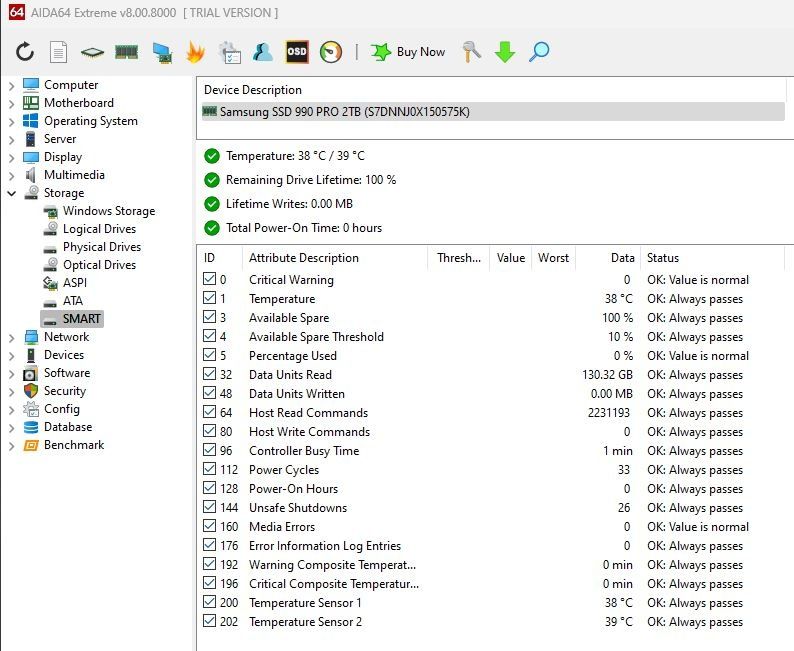Image resolution: width=794 pixels, height=651 pixels.
Task: Click the user profile toolbar icon
Action: pyautogui.click(x=263, y=52)
